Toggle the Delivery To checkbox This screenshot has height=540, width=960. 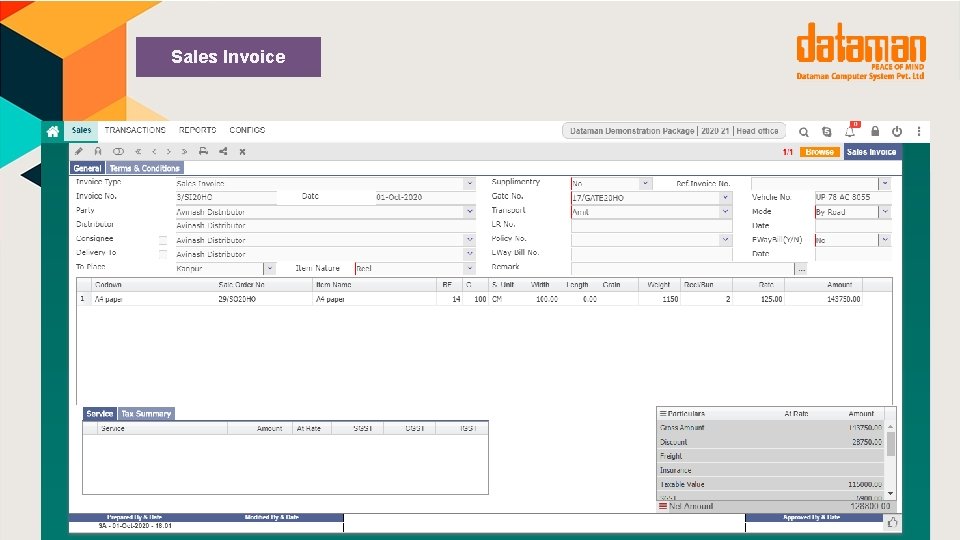[163, 254]
